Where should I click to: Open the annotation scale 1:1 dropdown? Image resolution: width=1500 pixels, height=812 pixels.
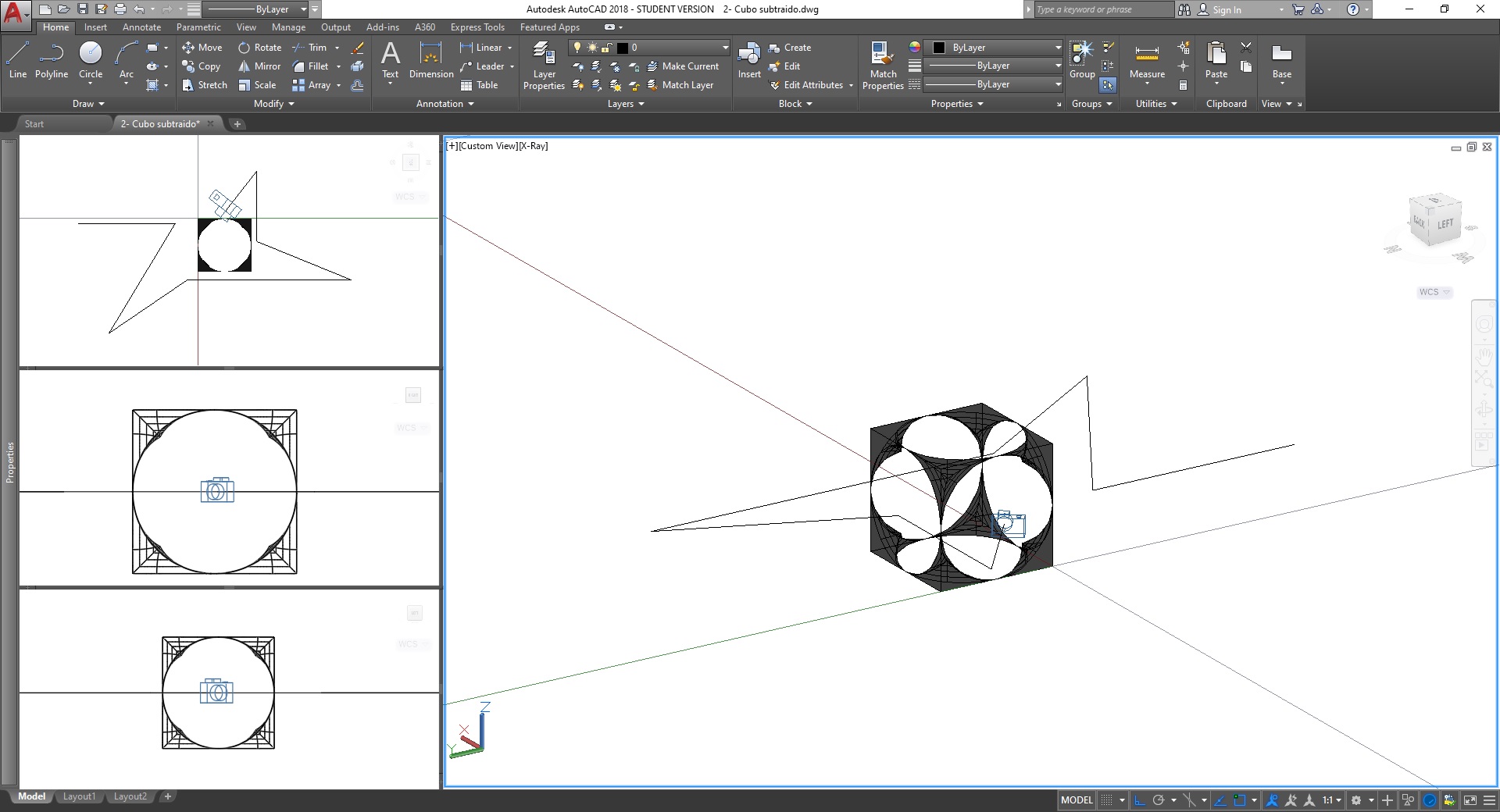pos(1332,800)
